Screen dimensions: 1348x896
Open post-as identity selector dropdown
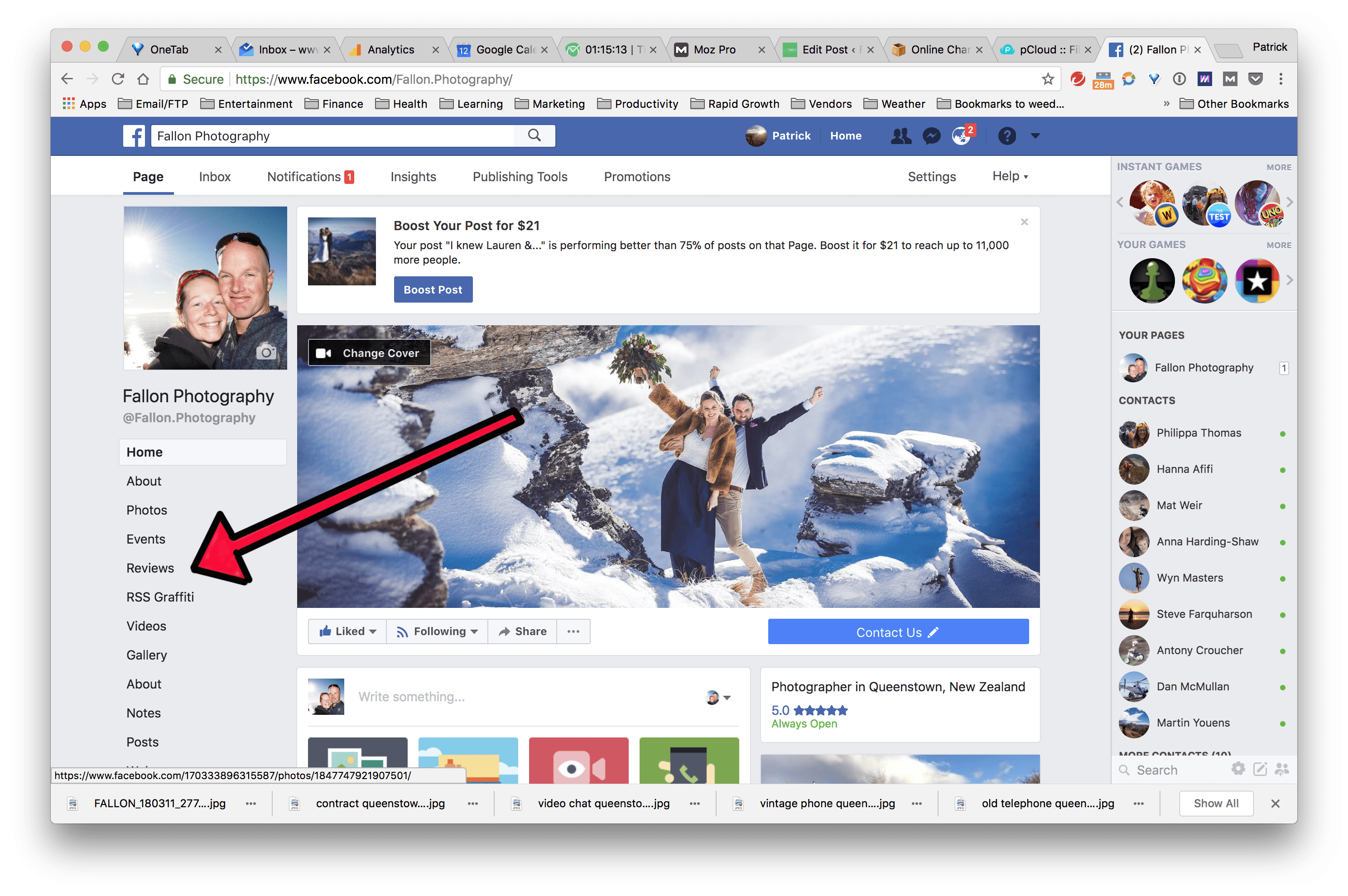[x=718, y=697]
